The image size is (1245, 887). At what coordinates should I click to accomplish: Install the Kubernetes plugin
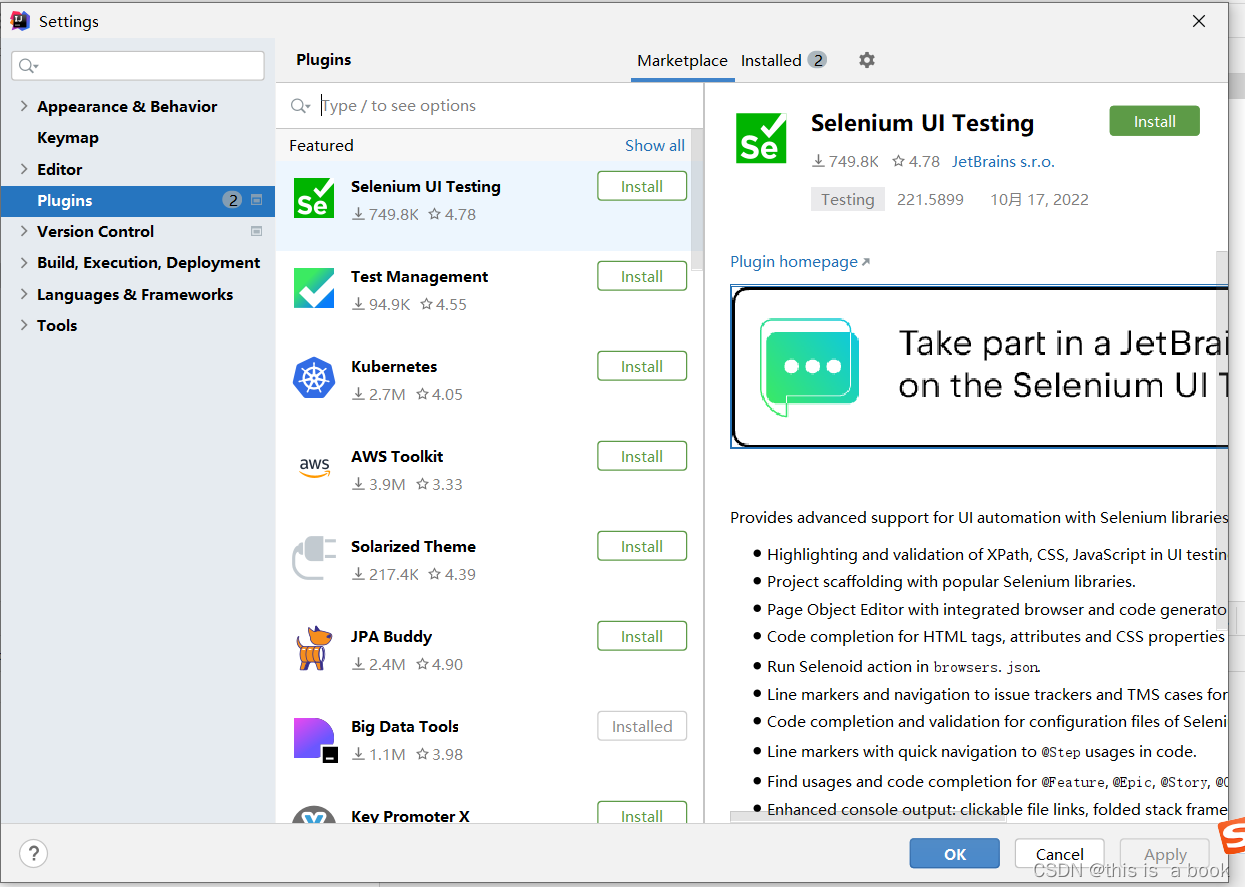click(642, 367)
